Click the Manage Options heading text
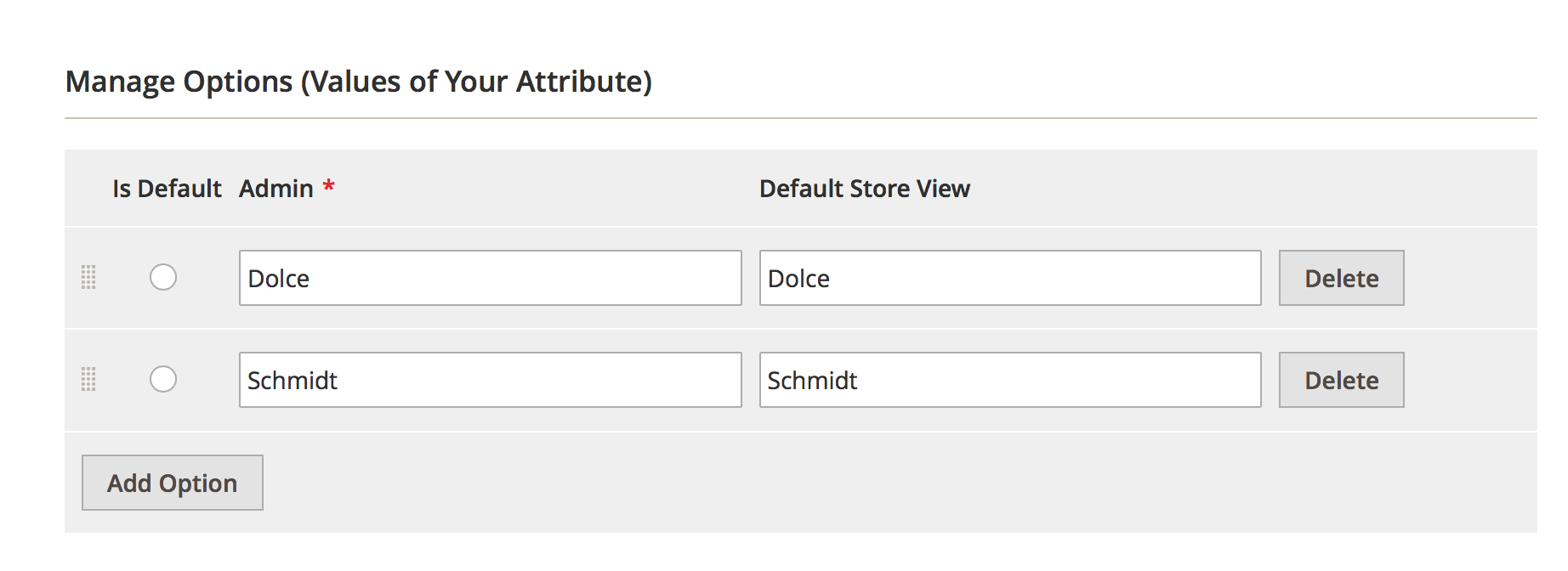The width and height of the screenshot is (1568, 571). [x=180, y=82]
